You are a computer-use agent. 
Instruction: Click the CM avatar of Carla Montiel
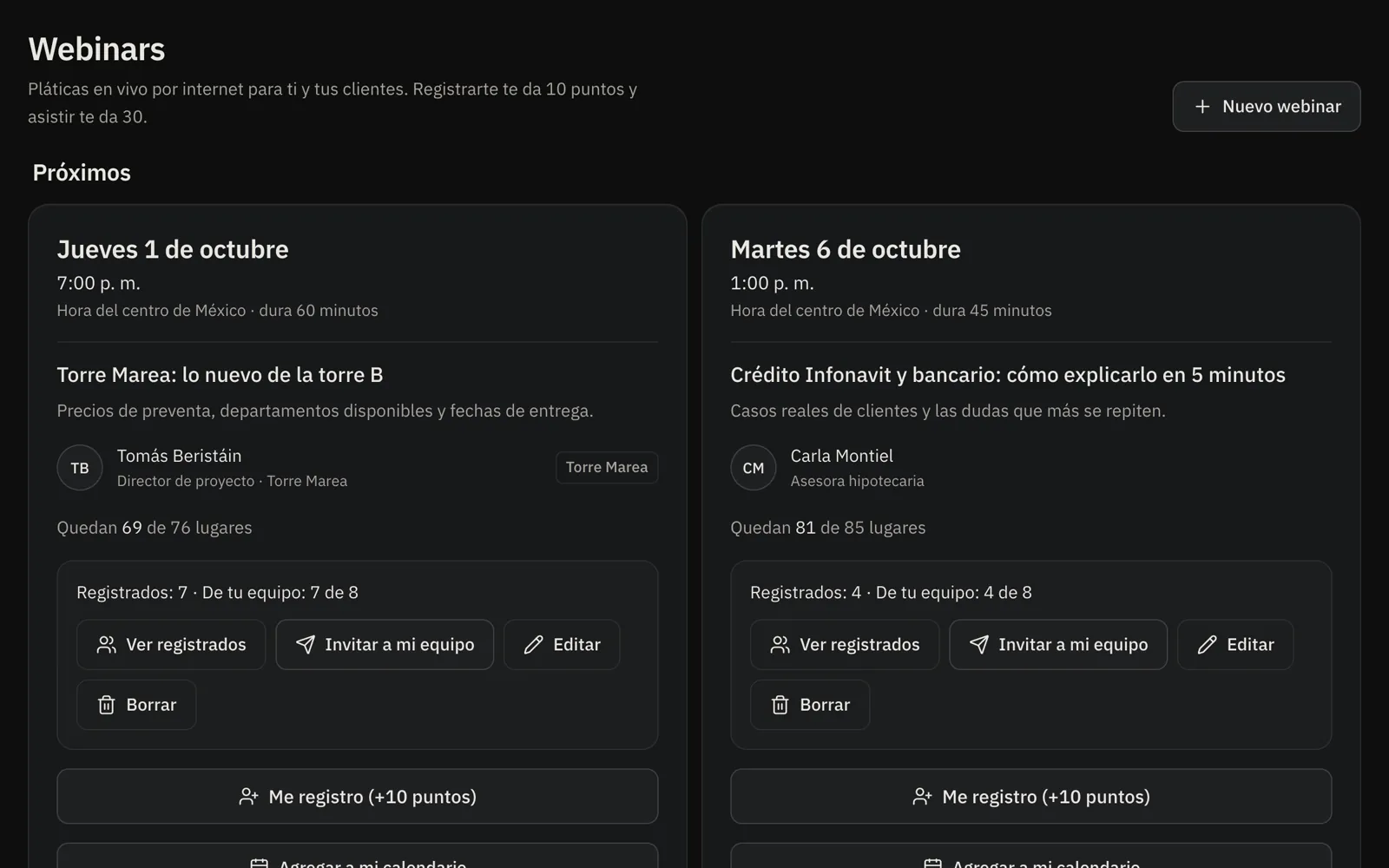point(754,468)
